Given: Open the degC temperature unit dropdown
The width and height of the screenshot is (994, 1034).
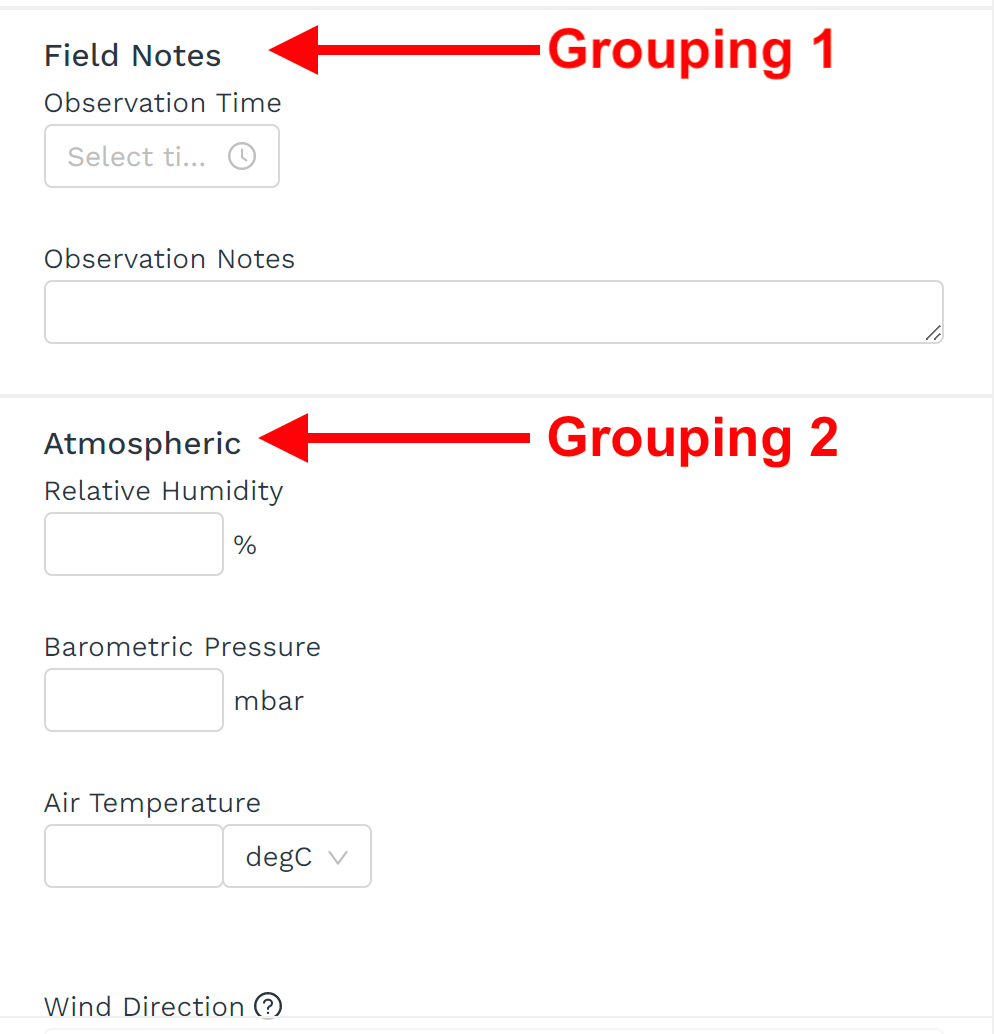Looking at the screenshot, I should tap(297, 857).
